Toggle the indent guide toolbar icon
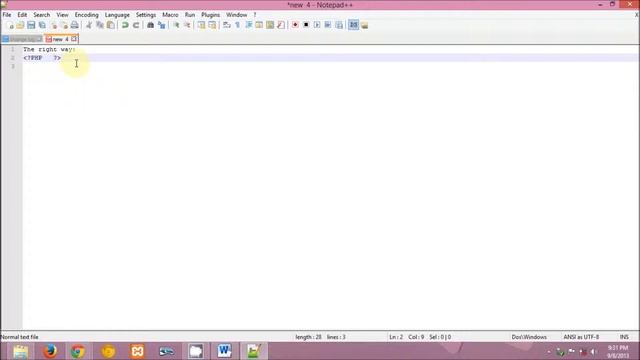This screenshot has height=360, width=640. coord(249,25)
